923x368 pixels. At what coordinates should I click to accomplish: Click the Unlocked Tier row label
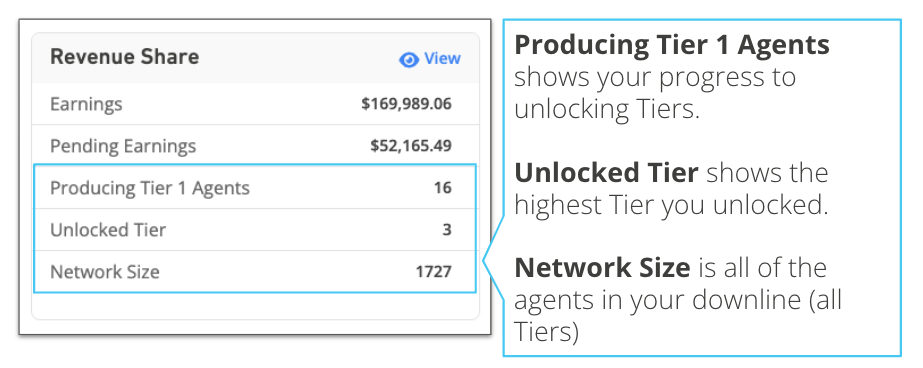coord(108,230)
